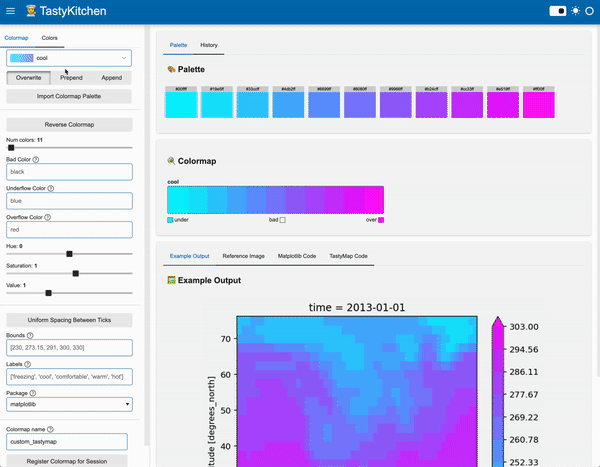Open the Colors tab in the sidebar
Screen dimensions: 600x467
(x=49, y=38)
